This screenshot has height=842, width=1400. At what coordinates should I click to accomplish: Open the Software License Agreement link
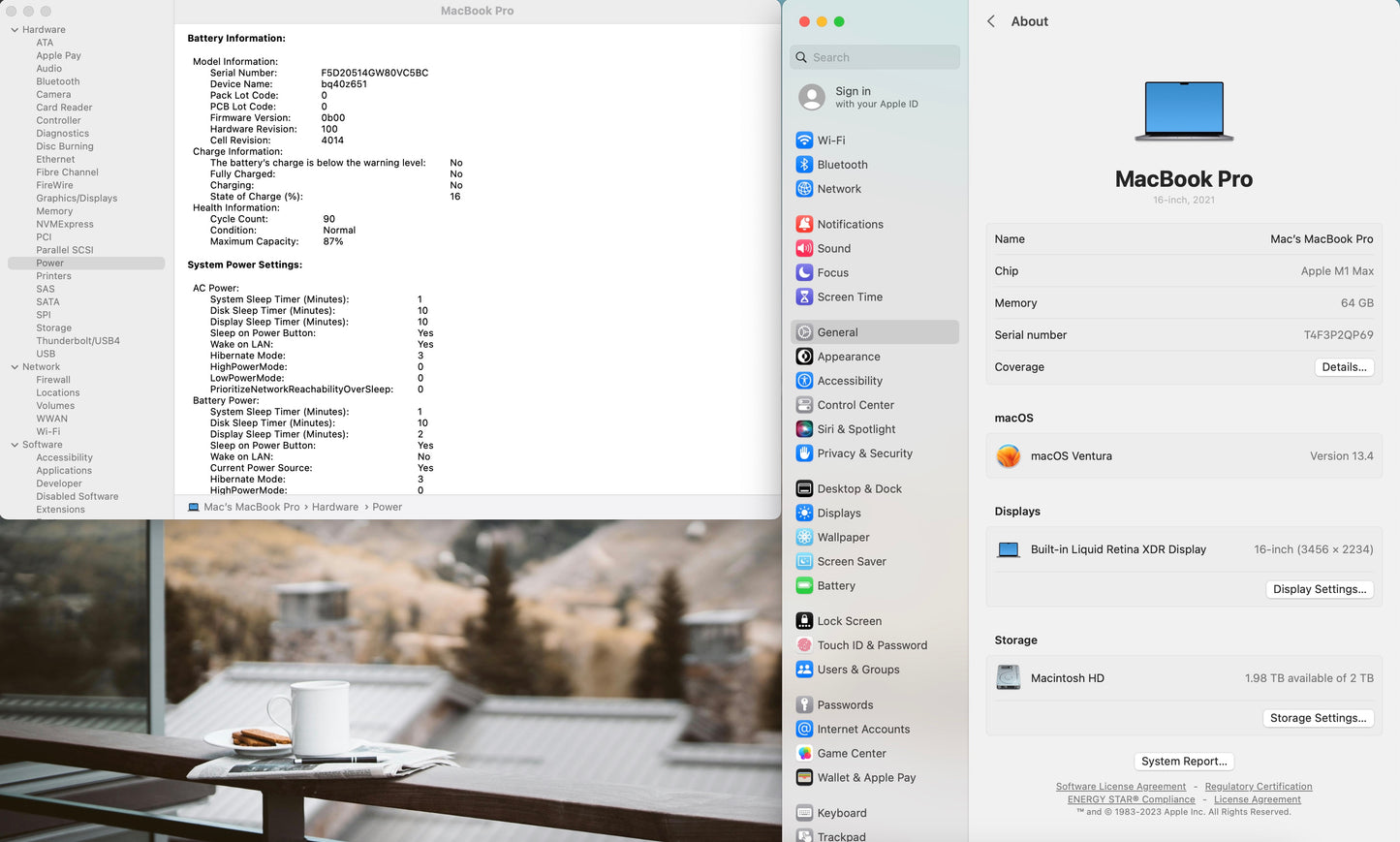1120,787
